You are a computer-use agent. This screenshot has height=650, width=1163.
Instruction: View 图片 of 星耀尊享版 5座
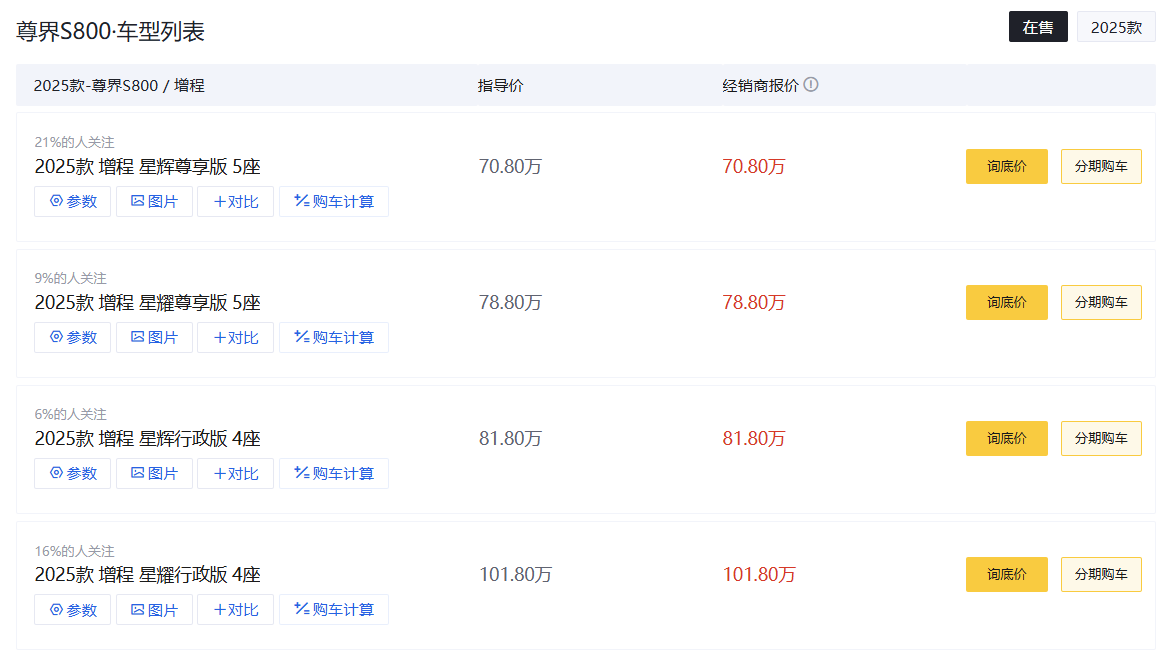click(154, 338)
